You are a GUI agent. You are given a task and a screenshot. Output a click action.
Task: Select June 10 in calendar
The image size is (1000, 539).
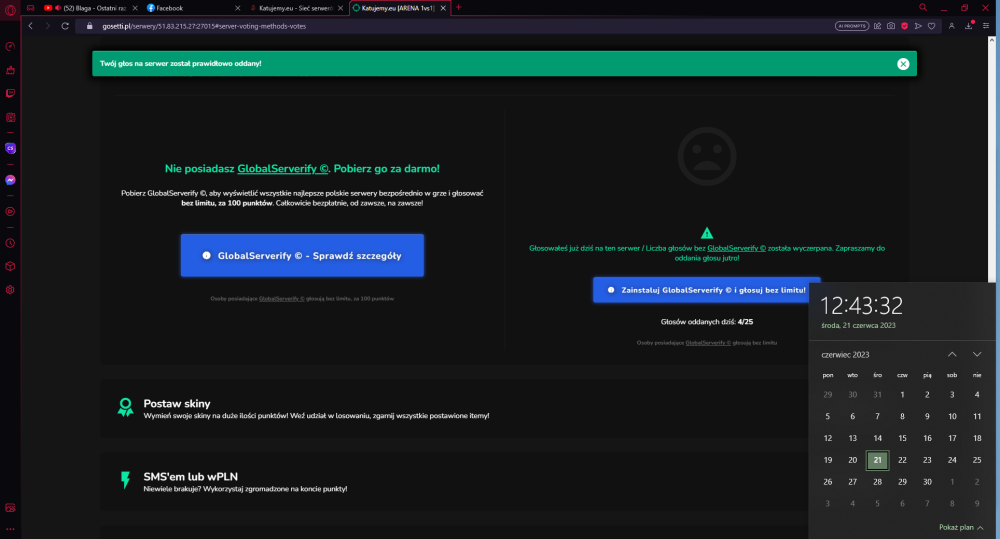tap(952, 417)
